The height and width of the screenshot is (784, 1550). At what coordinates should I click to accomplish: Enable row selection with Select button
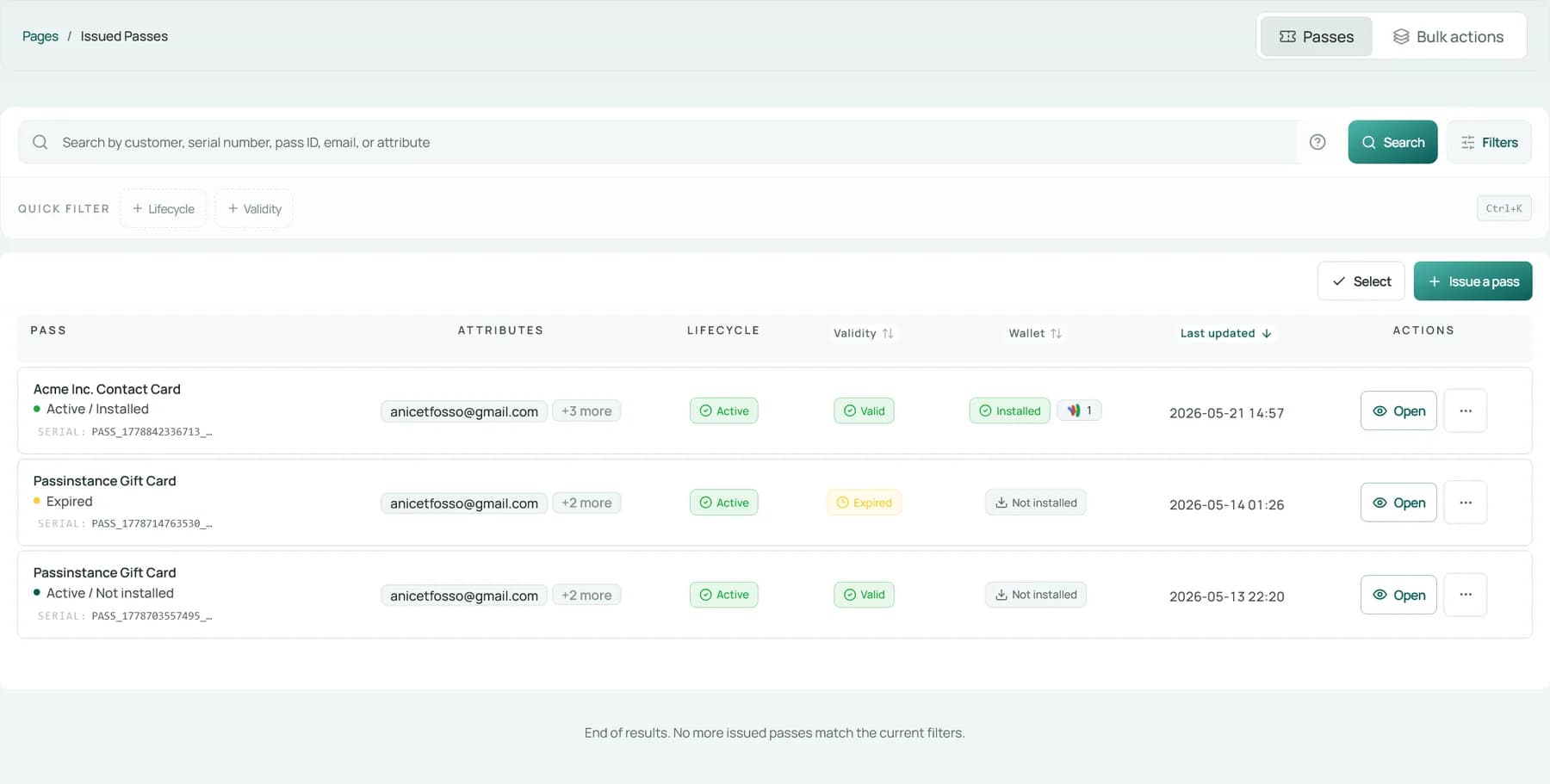tap(1361, 281)
